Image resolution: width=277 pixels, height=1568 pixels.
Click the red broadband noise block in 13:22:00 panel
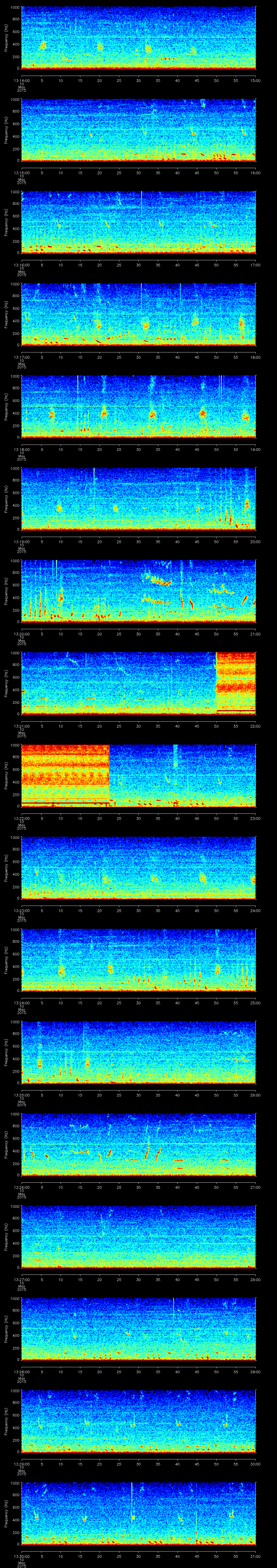click(66, 775)
